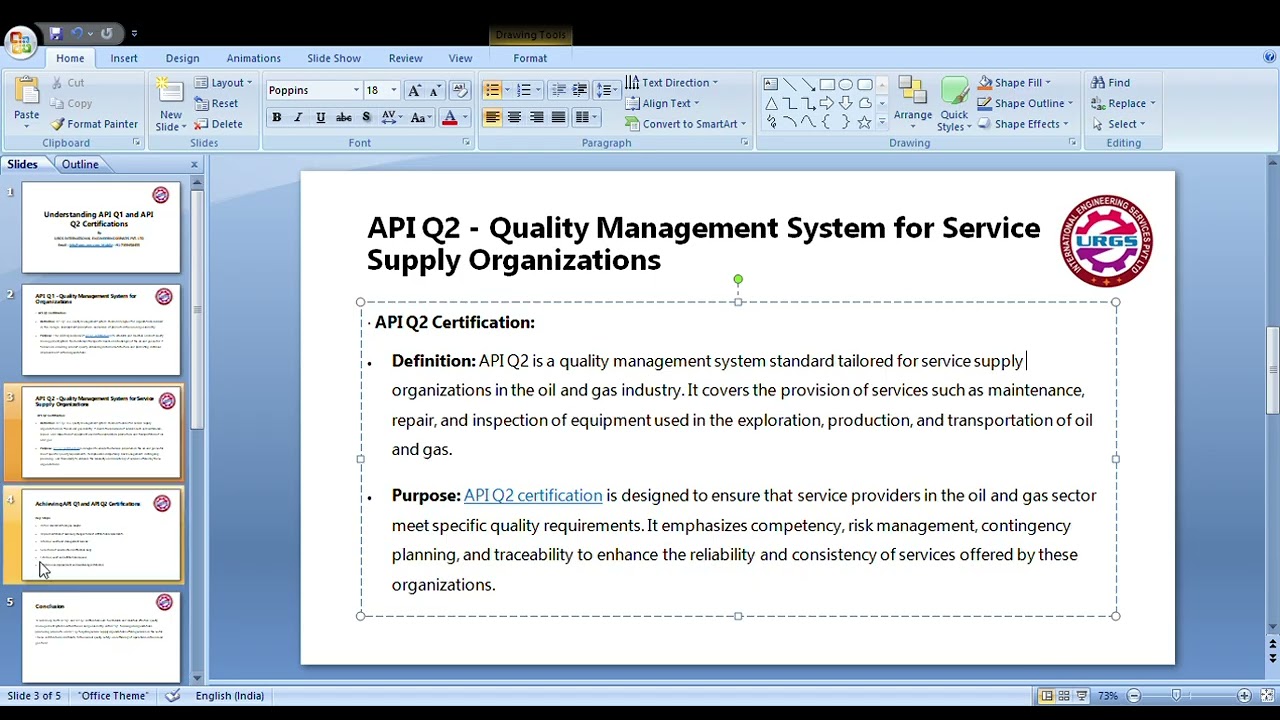Open font size dropdown
The height and width of the screenshot is (720, 1280).
pyautogui.click(x=393, y=90)
